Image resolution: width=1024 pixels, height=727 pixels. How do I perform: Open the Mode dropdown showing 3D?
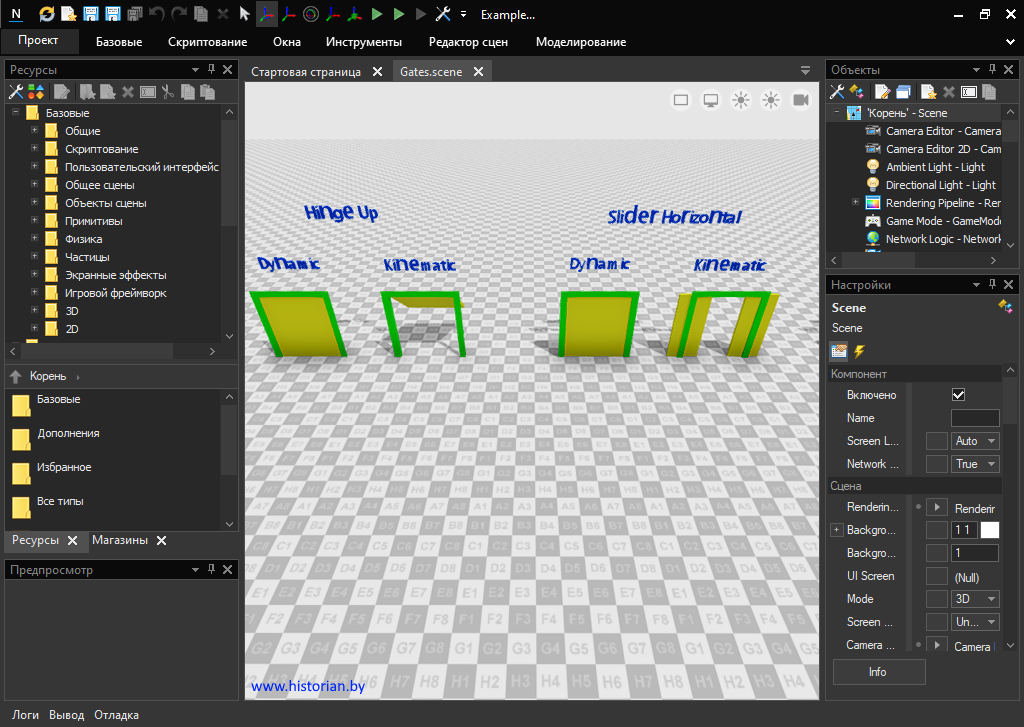tap(975, 599)
